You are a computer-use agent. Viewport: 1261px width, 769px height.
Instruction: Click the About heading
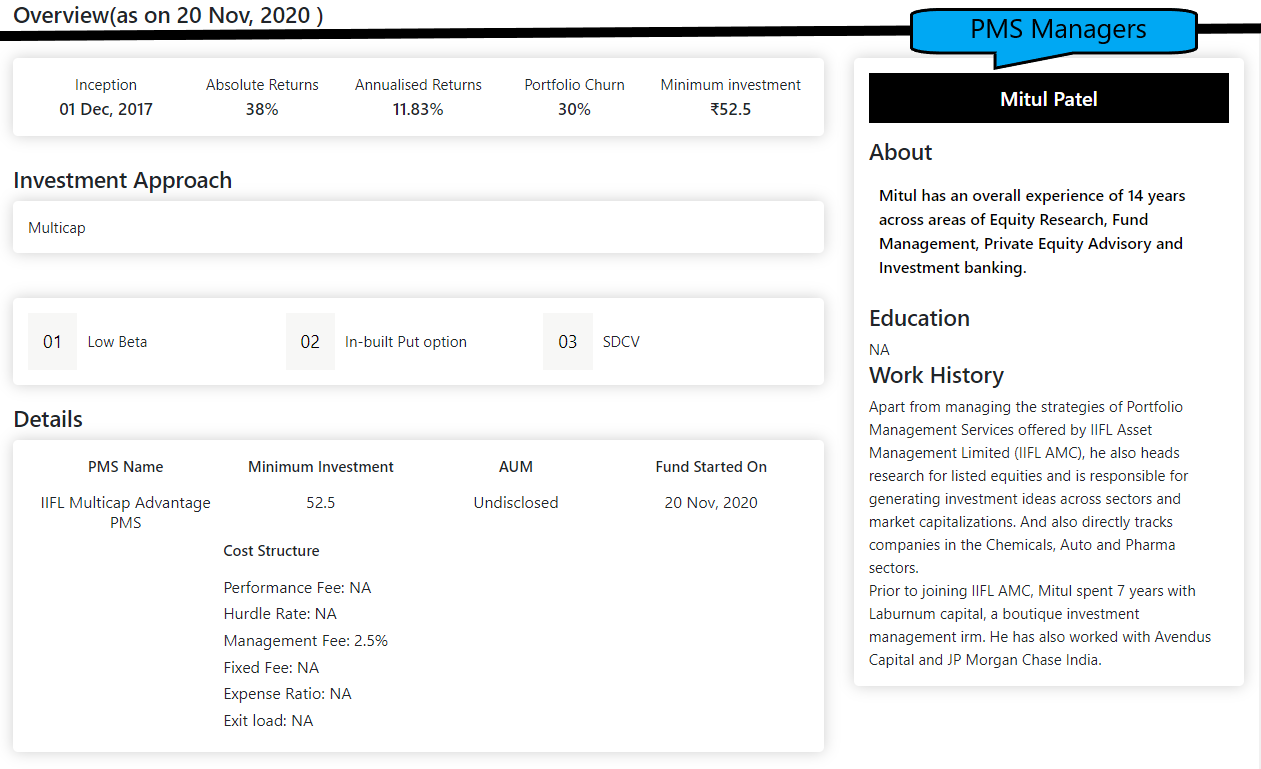pyautogui.click(x=901, y=152)
